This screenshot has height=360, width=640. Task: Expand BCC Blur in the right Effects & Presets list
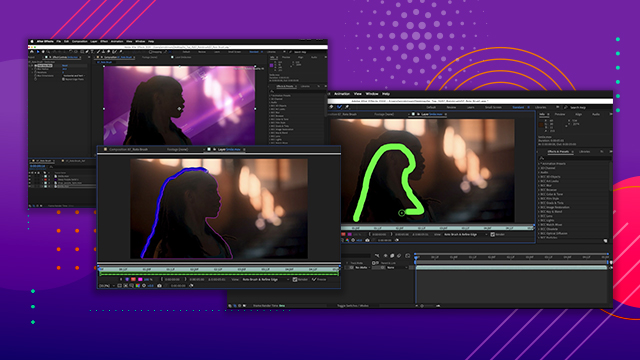(540, 185)
